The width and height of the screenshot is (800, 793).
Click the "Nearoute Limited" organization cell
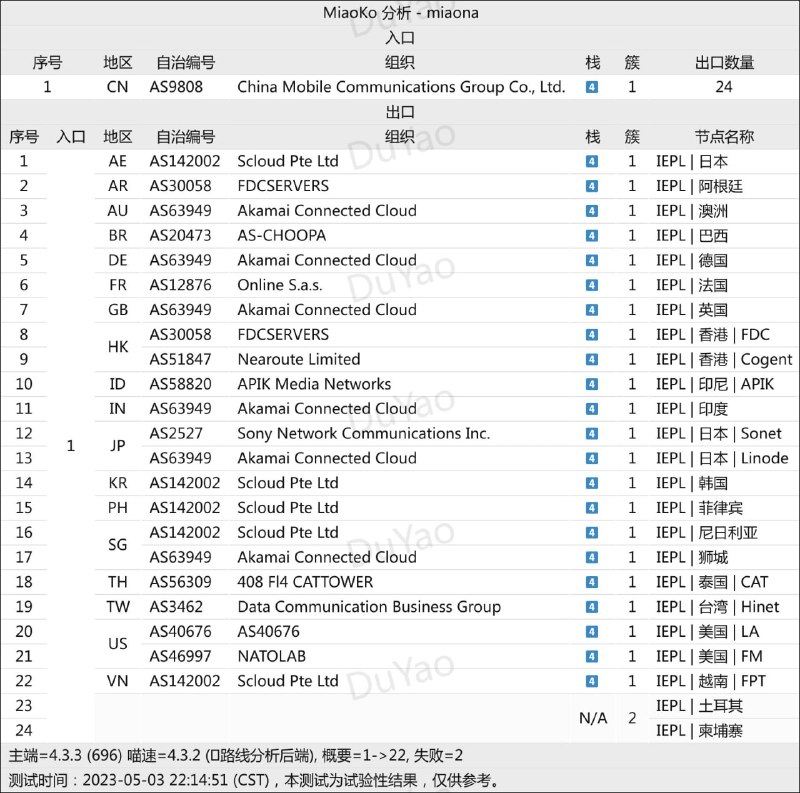299,359
